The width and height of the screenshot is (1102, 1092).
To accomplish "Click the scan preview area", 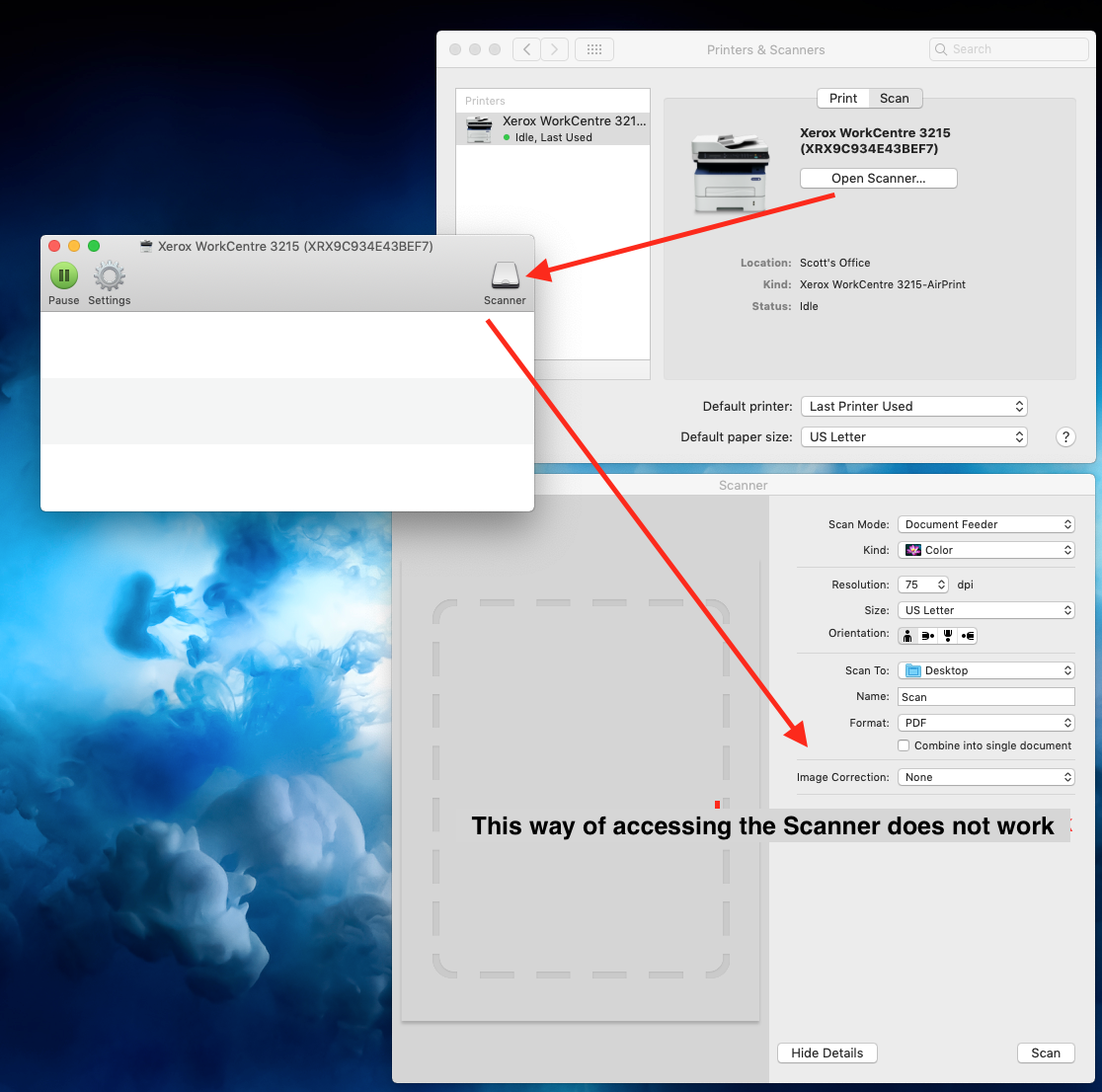I will click(x=581, y=789).
